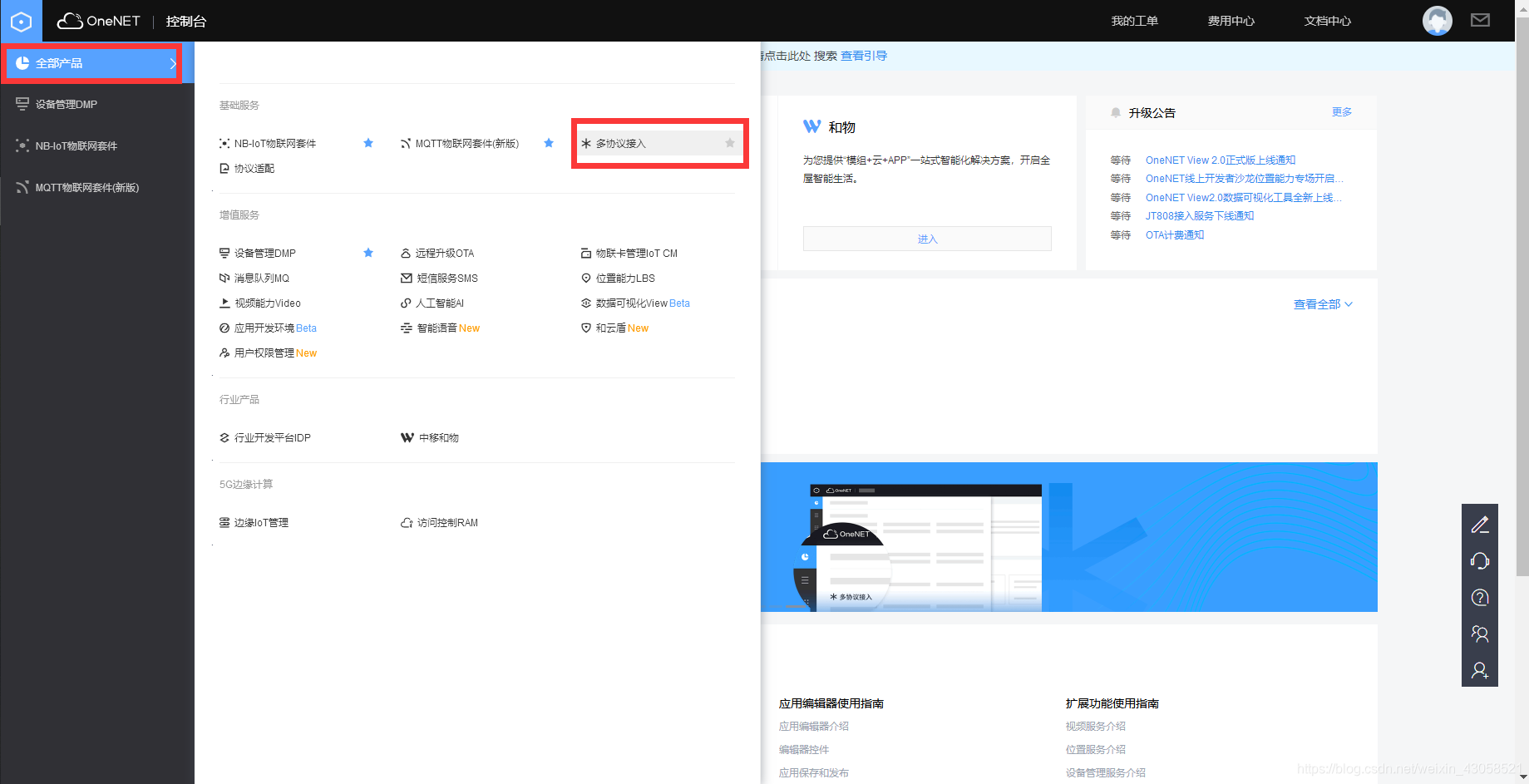The width and height of the screenshot is (1529, 784).
Task: Toggle favorite star for NB-IoT物联网套件
Action: [368, 143]
